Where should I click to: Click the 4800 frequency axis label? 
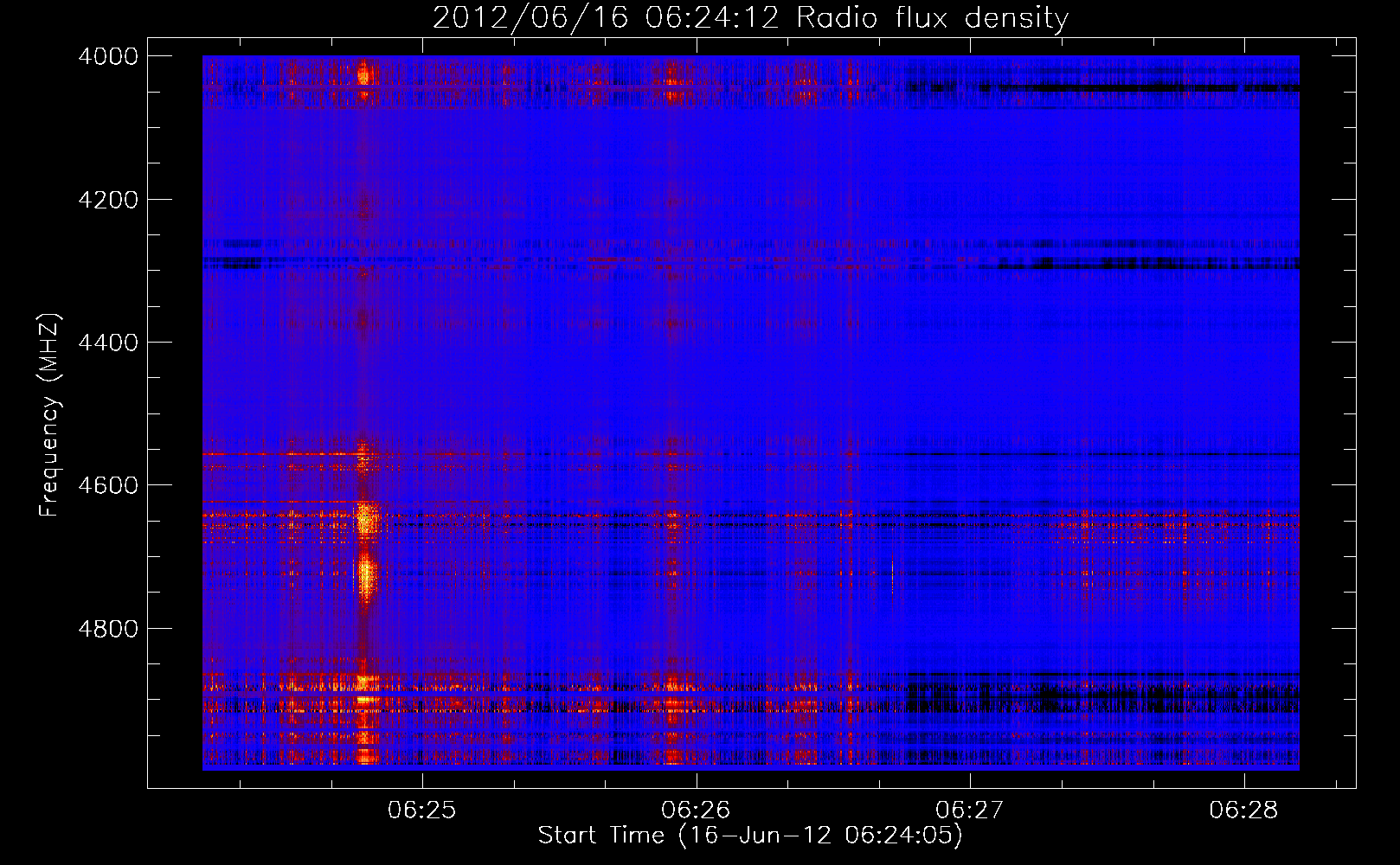[x=108, y=629]
